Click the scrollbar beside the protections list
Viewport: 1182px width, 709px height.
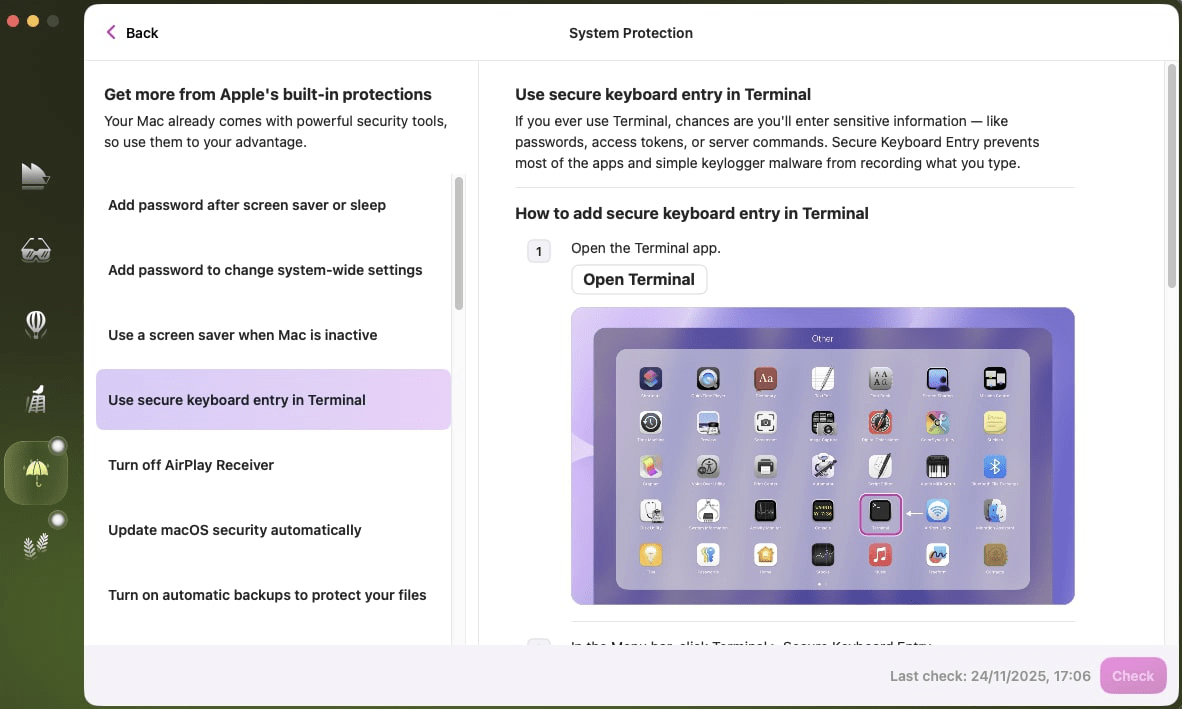click(459, 240)
